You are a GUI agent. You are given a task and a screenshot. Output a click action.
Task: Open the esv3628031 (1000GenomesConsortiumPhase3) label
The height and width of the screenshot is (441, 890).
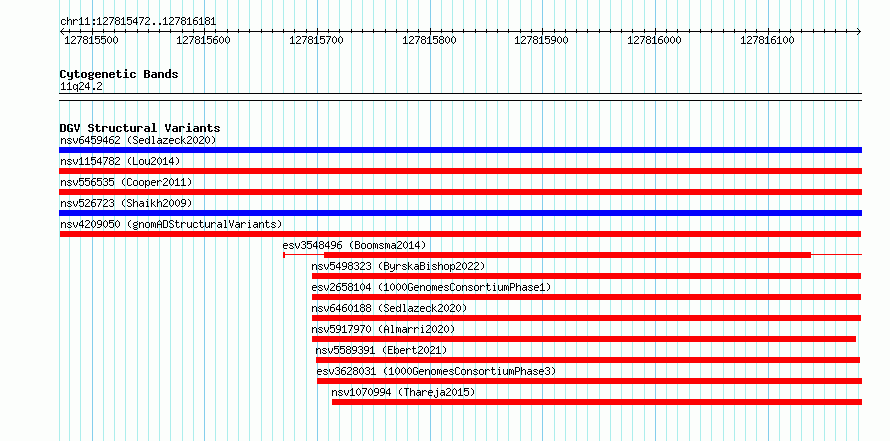click(436, 371)
